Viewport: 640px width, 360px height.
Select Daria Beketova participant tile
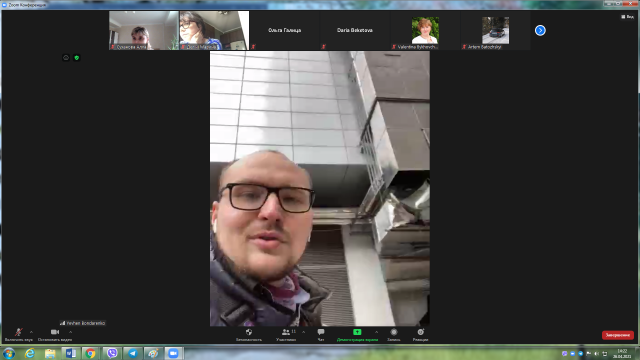tap(355, 30)
